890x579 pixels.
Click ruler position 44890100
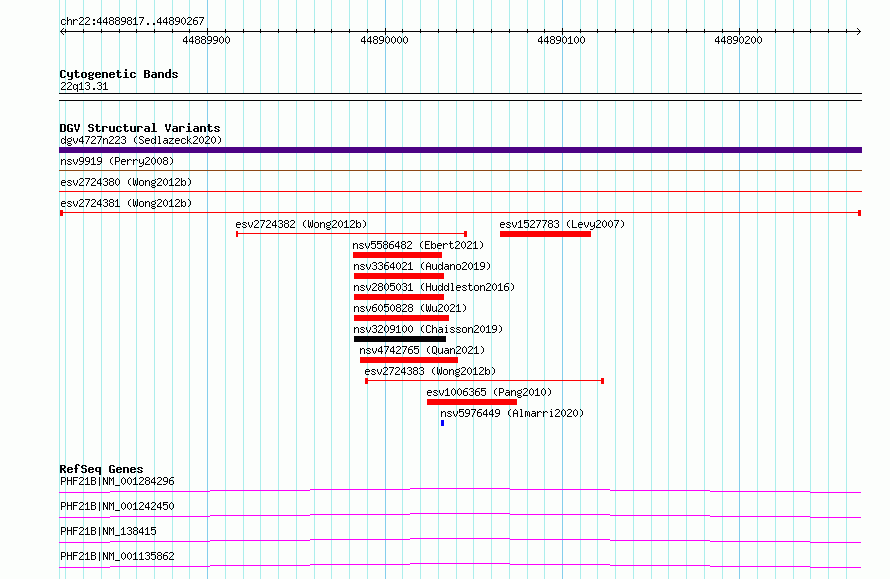561,40
